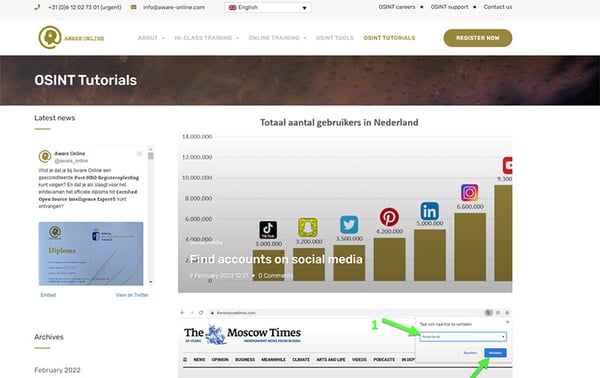Open the Diploma image in the tweet
600x378 pixels.
tap(91, 254)
